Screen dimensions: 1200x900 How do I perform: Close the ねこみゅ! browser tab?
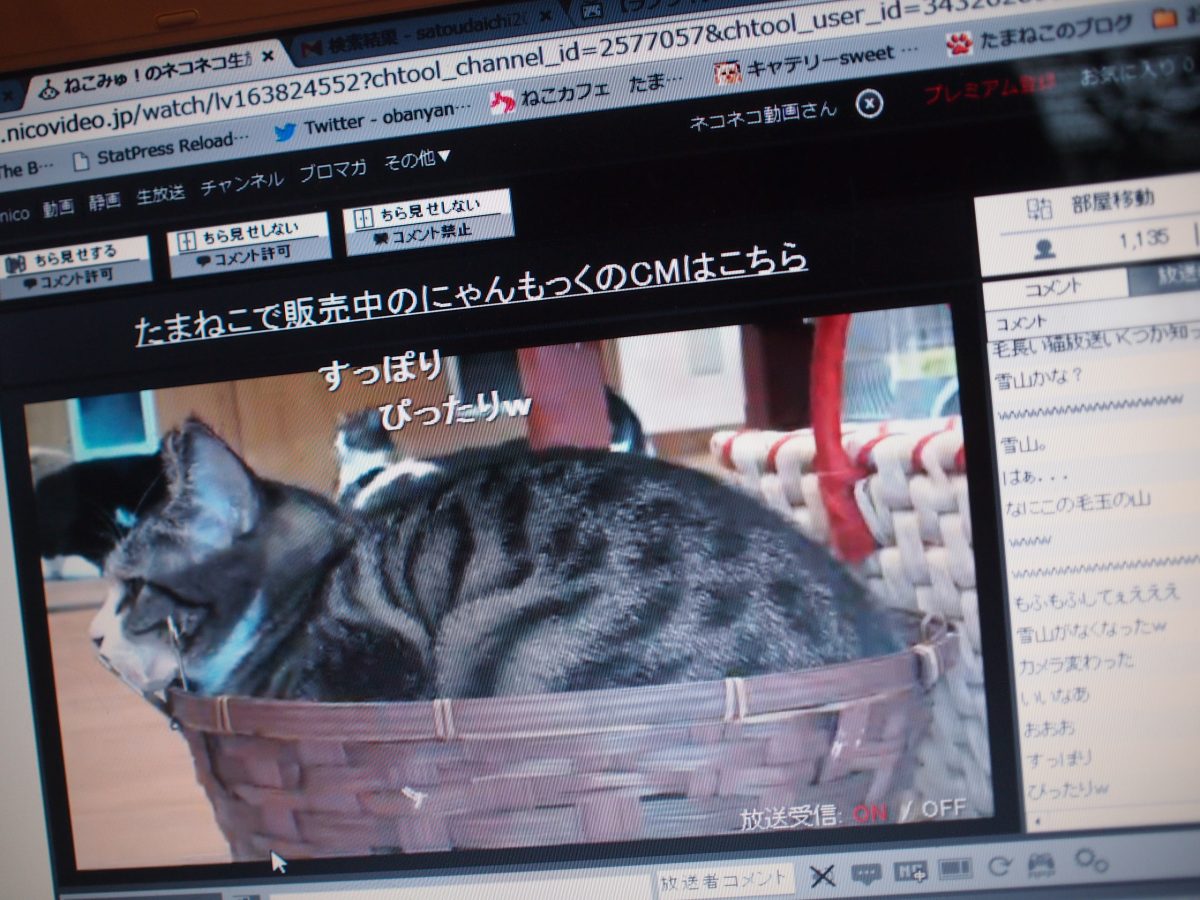pyautogui.click(x=267, y=57)
